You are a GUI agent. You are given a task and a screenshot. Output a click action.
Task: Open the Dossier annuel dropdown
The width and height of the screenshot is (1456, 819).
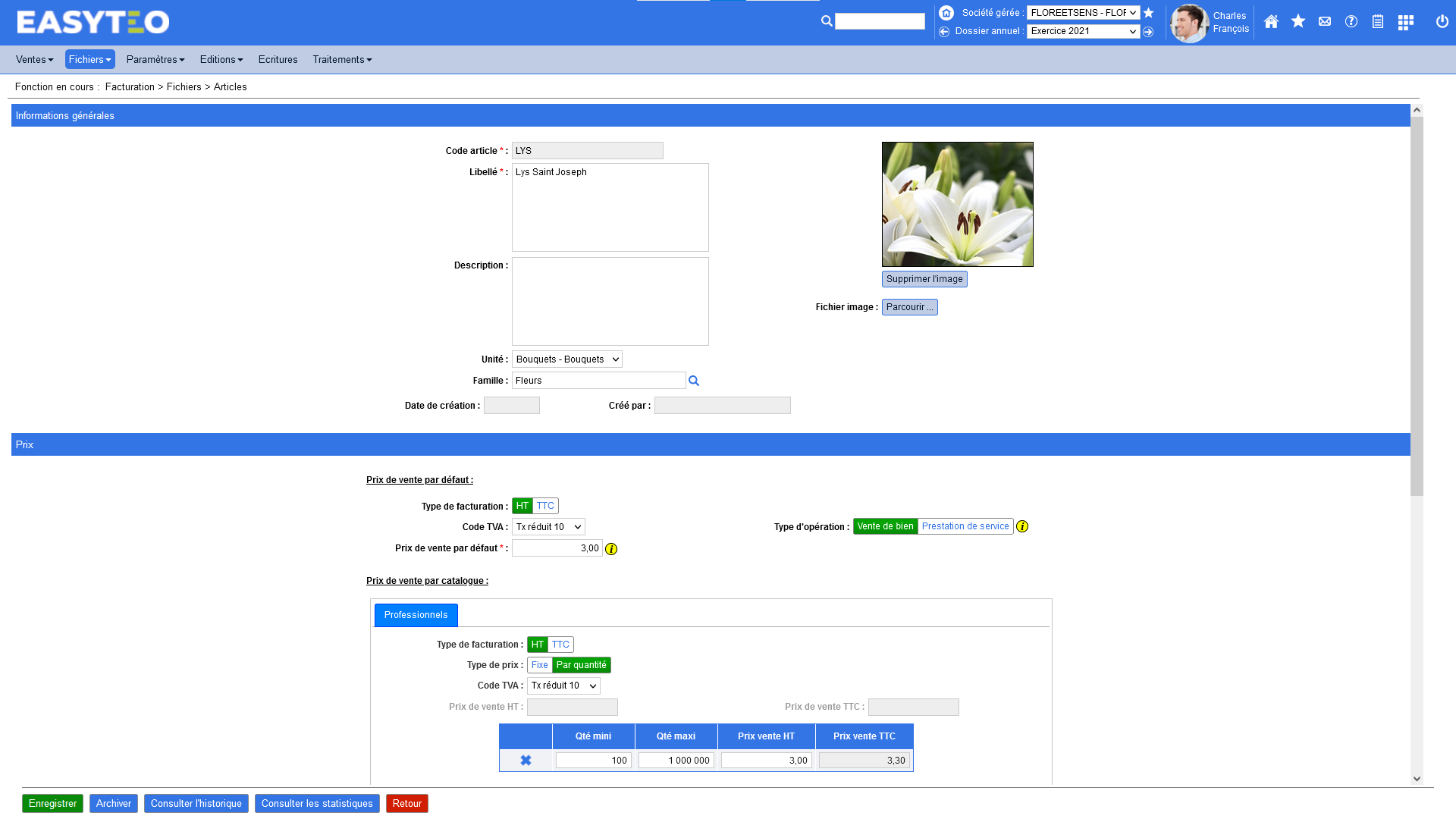pos(1082,31)
